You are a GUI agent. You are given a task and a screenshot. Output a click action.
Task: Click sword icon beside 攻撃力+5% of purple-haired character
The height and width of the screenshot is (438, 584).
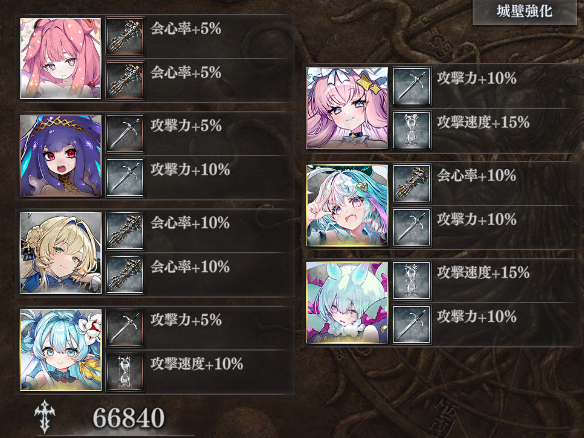(125, 134)
